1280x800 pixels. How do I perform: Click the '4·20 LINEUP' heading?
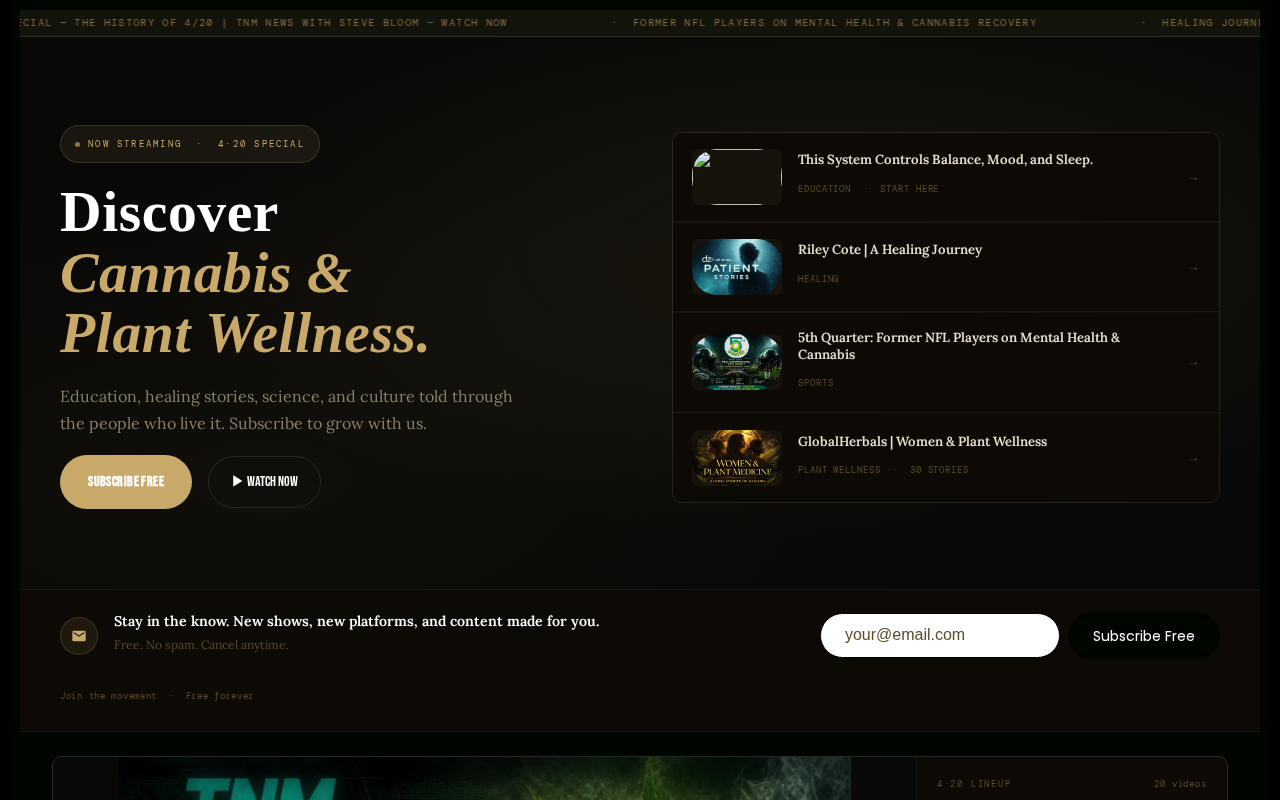point(974,784)
